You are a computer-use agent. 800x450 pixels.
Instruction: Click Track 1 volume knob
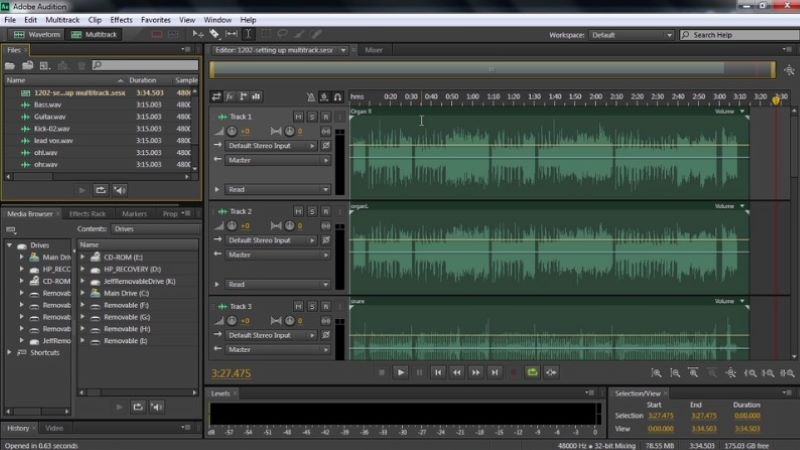(x=232, y=131)
